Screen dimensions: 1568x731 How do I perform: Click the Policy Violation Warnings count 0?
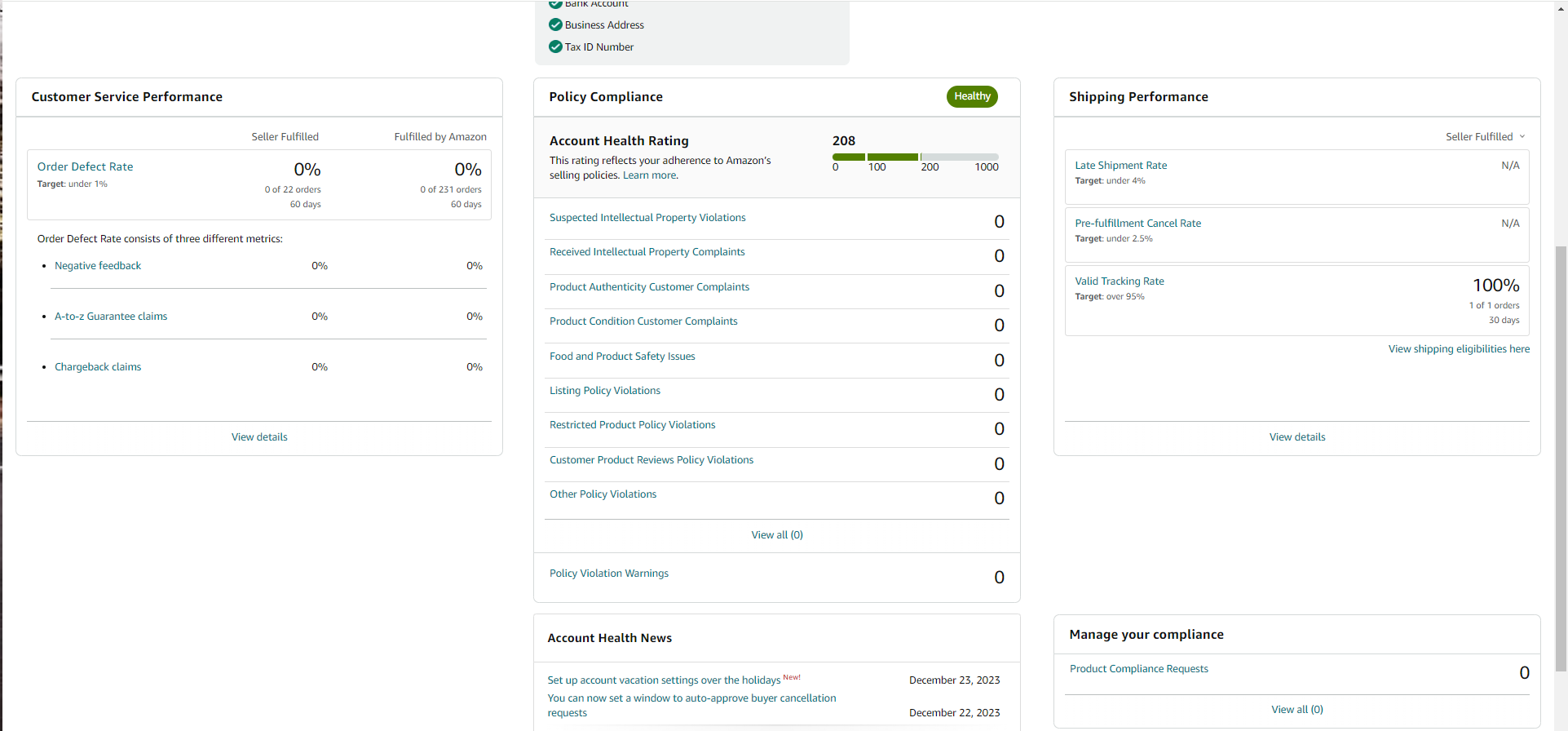pos(999,578)
